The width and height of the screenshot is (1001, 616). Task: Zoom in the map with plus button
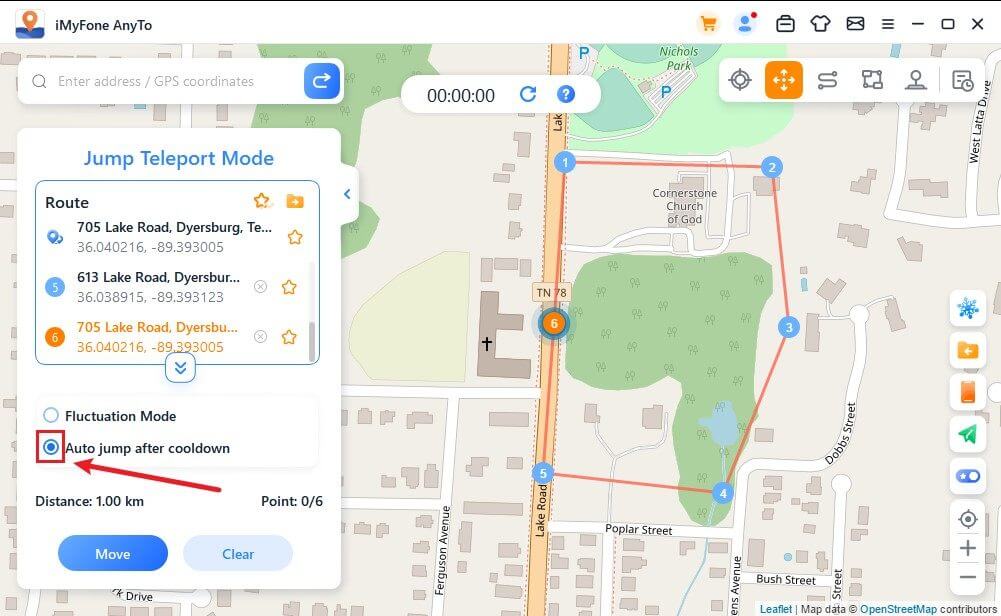coord(968,548)
